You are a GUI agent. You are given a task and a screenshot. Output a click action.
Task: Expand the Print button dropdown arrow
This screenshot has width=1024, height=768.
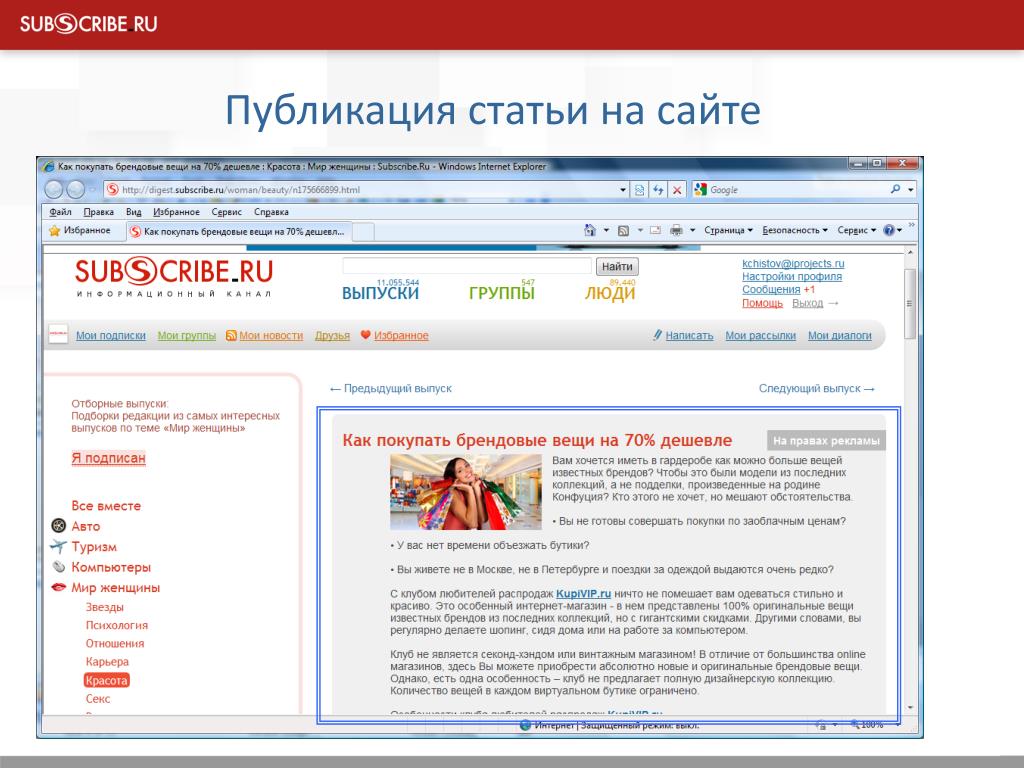click(x=692, y=231)
